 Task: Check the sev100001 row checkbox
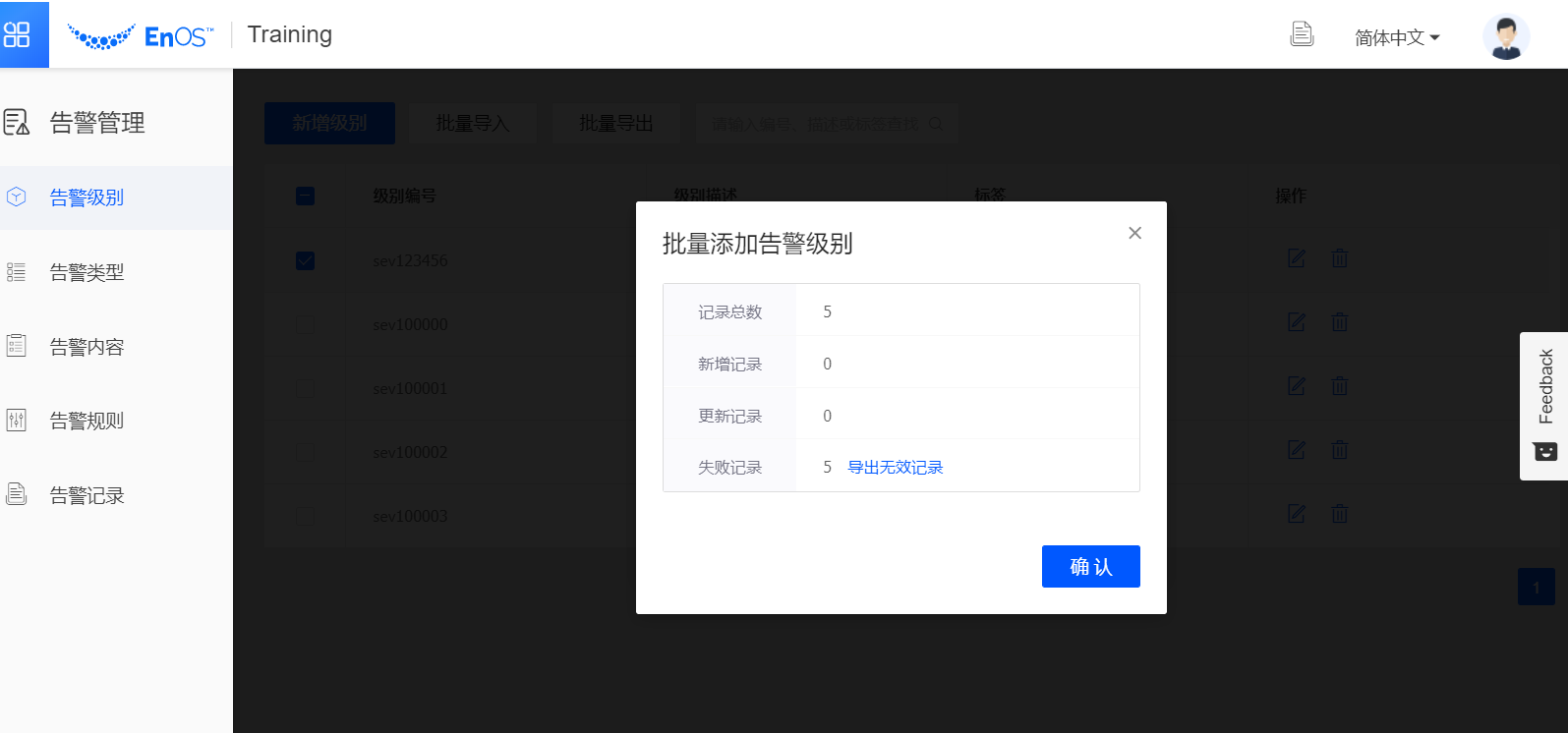(x=305, y=388)
